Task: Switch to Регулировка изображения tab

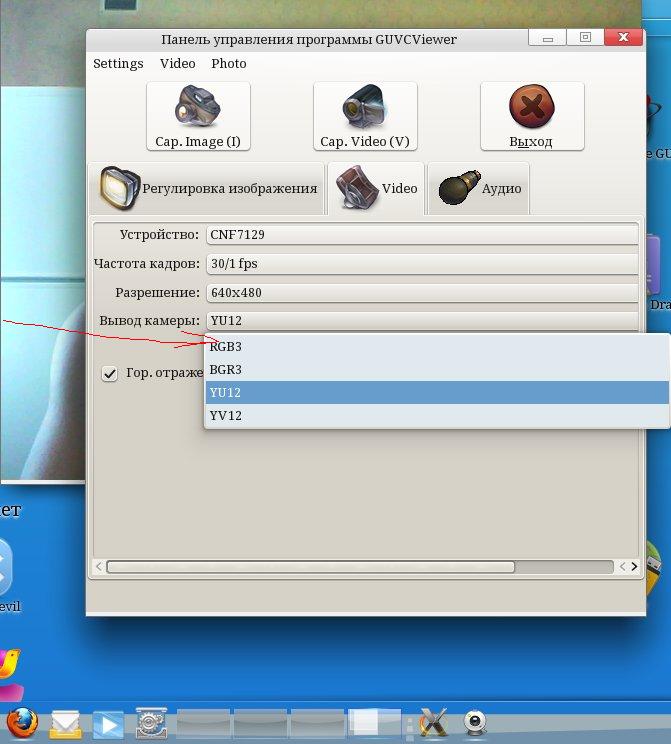Action: coord(207,188)
